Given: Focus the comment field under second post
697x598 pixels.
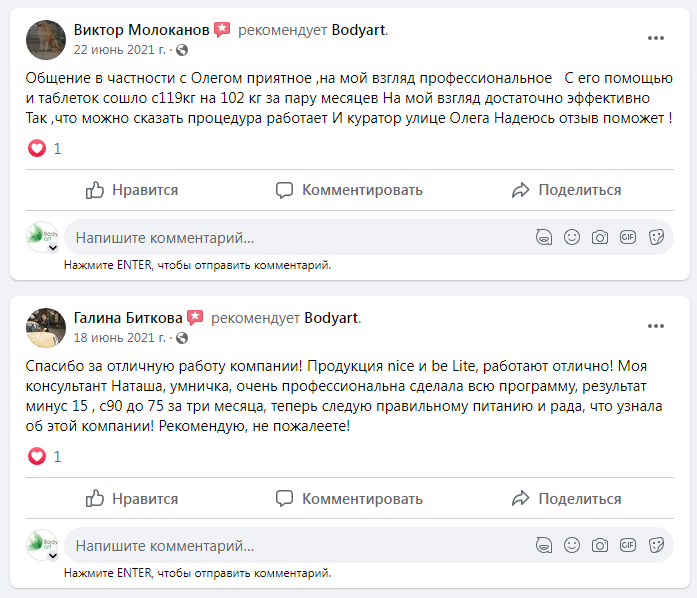Looking at the screenshot, I should click(x=290, y=546).
